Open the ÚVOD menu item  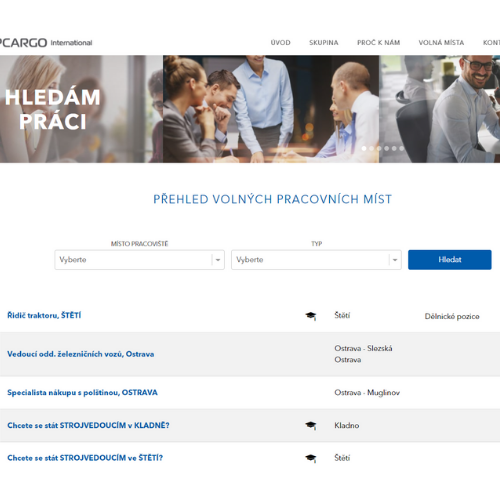pyautogui.click(x=280, y=43)
